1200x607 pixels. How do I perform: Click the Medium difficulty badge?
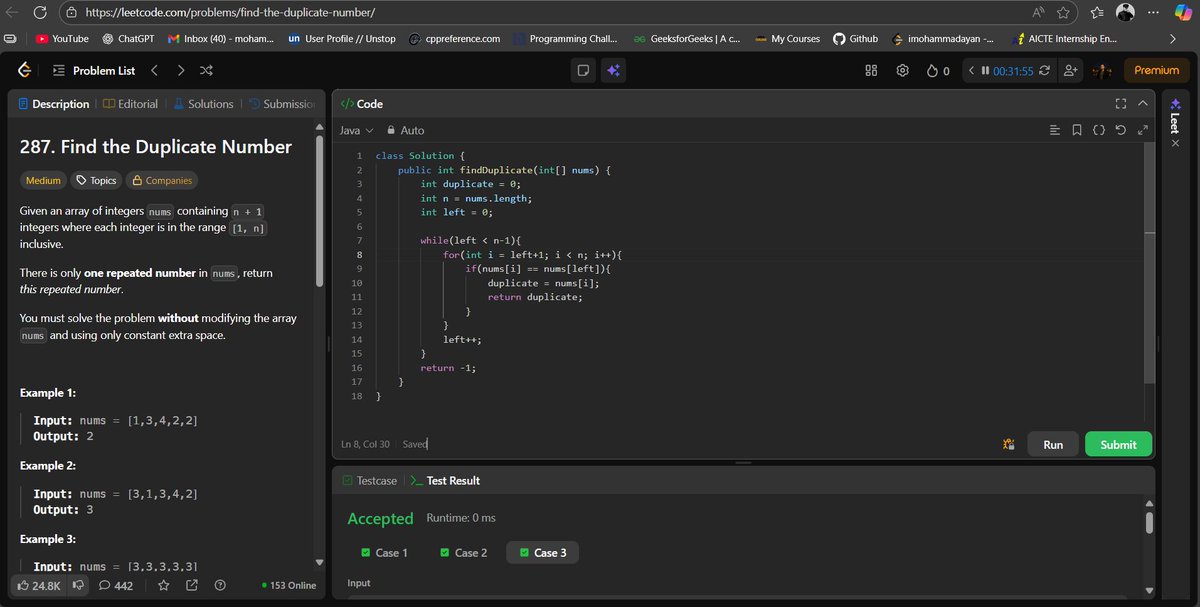(43, 181)
